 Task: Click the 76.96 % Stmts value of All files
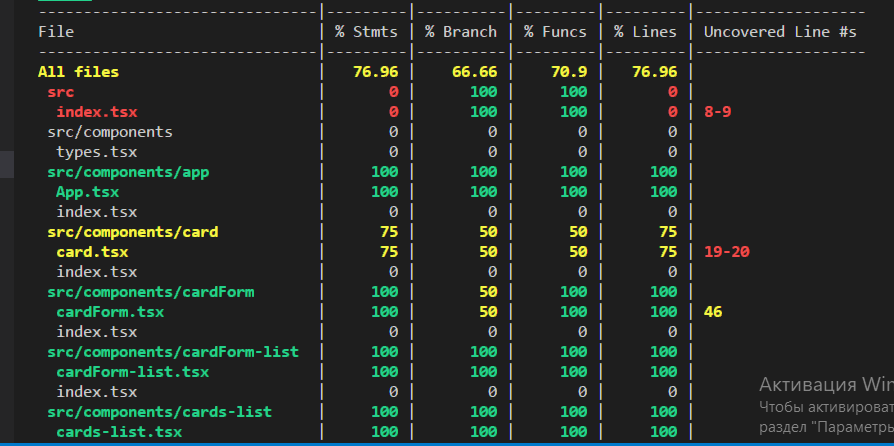click(x=375, y=72)
